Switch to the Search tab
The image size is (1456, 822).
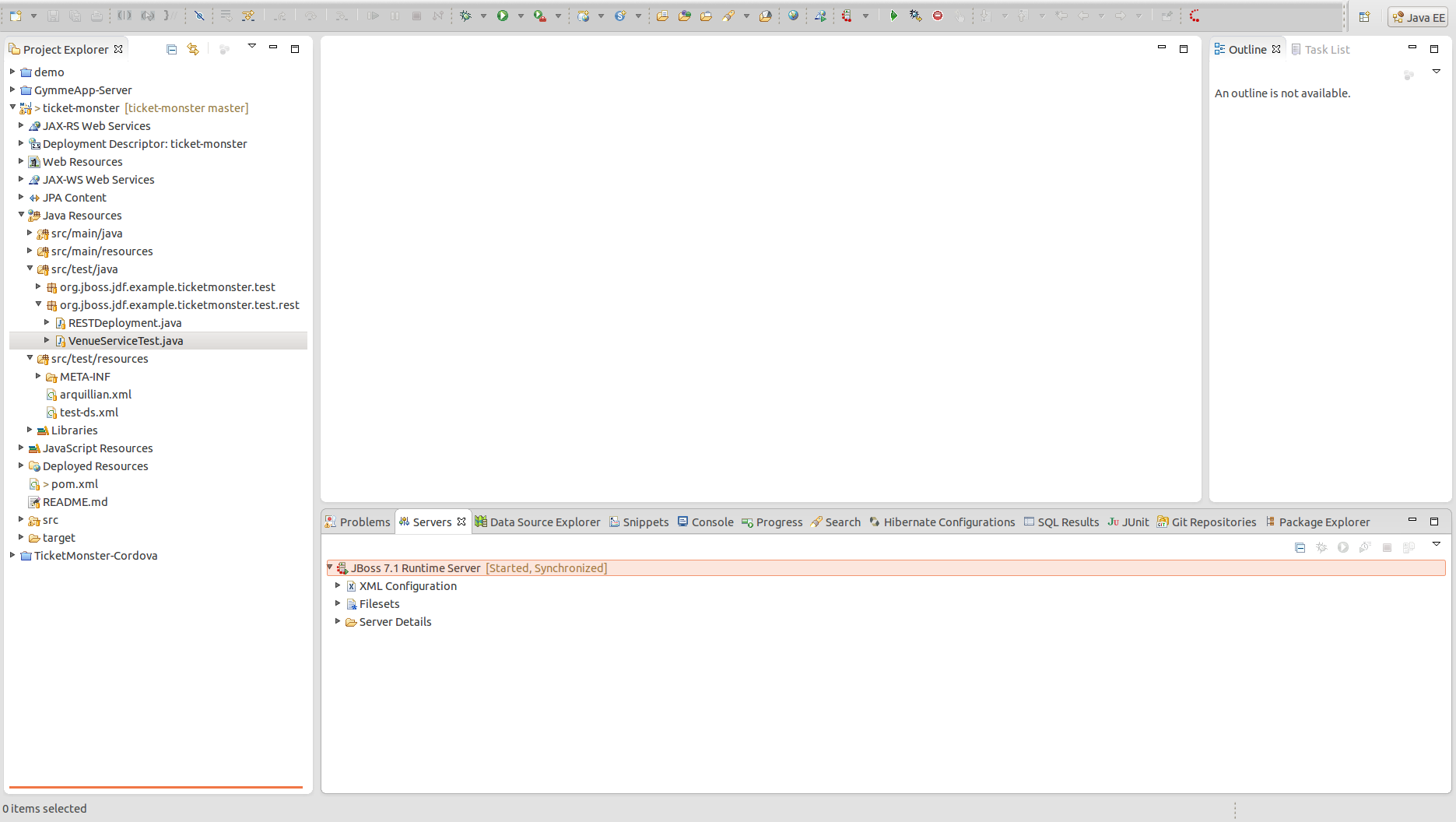tap(836, 522)
